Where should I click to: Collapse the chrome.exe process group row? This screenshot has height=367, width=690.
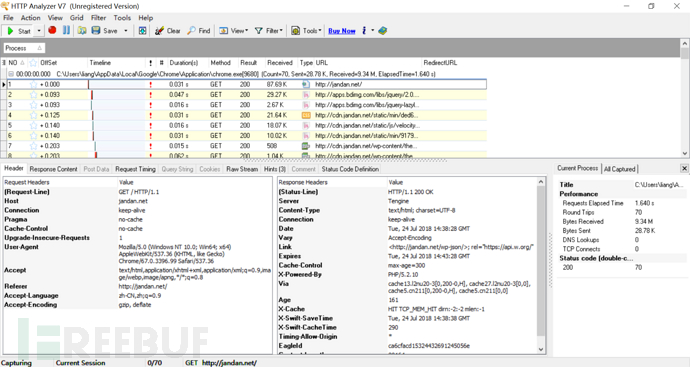coord(11,73)
